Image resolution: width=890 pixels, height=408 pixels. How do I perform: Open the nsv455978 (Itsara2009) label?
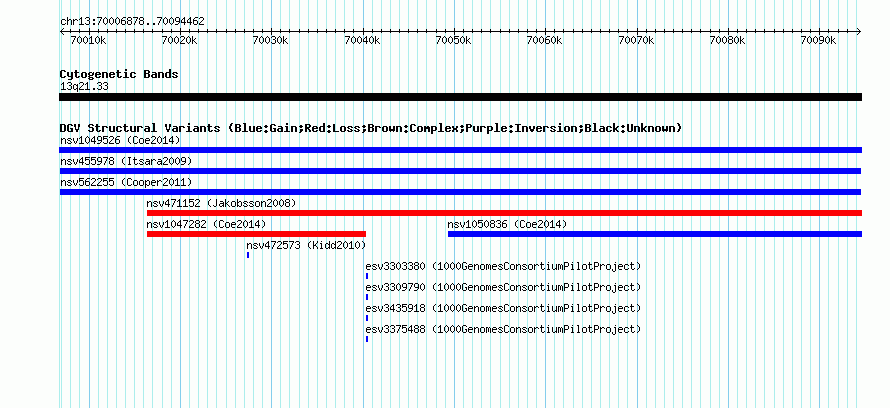(x=126, y=161)
